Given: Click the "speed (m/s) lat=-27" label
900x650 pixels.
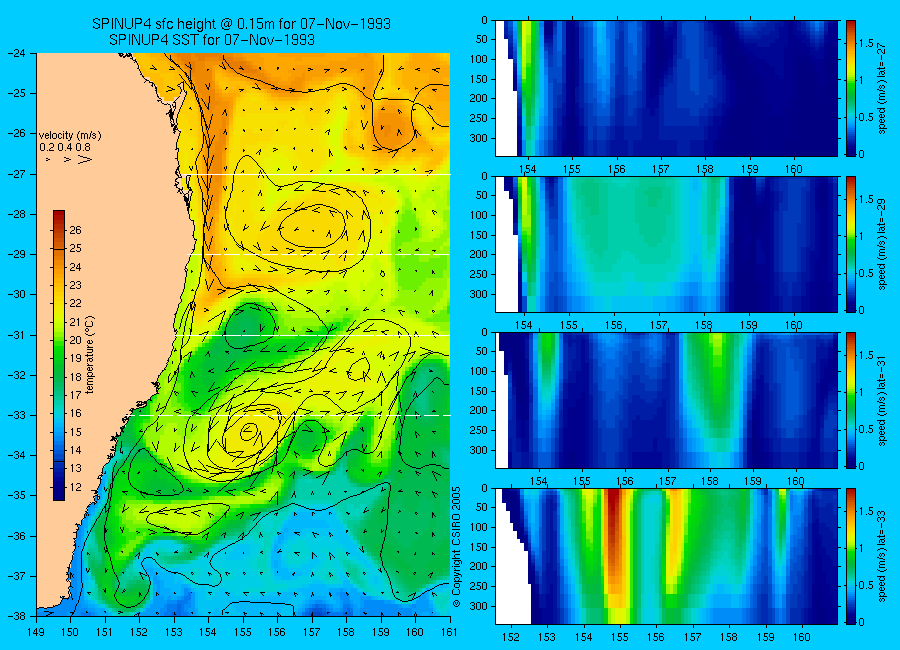Looking at the screenshot, I should (x=883, y=88).
